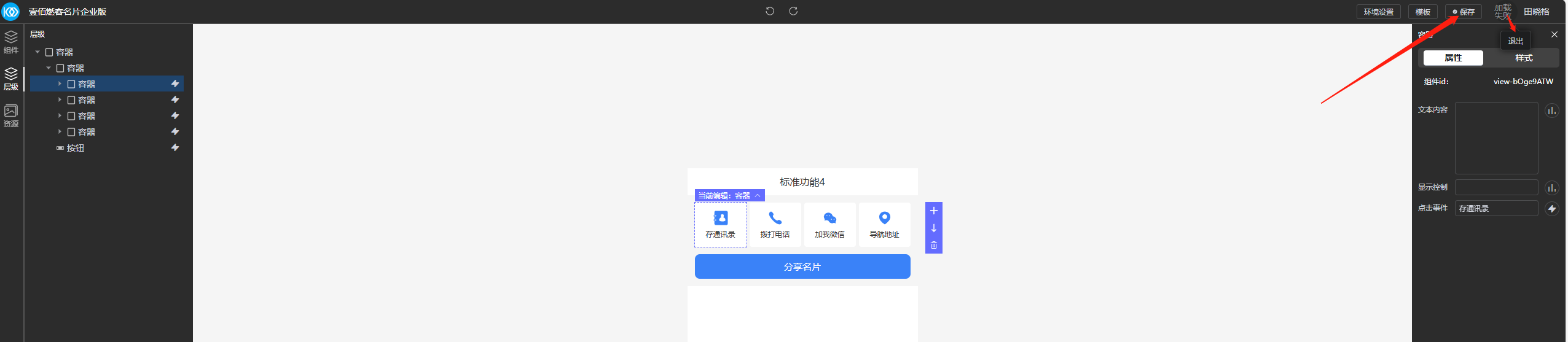Click lightning icon on 按钮 tree row
The height and width of the screenshot is (342, 1568).
175,147
